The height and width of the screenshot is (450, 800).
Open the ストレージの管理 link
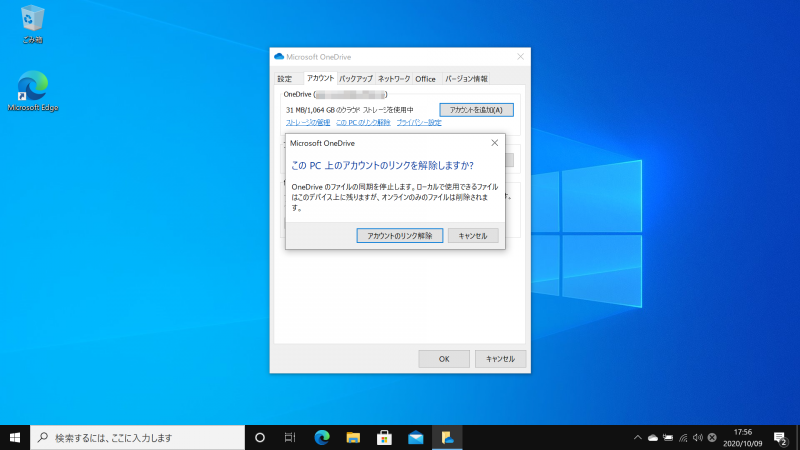pyautogui.click(x=308, y=122)
